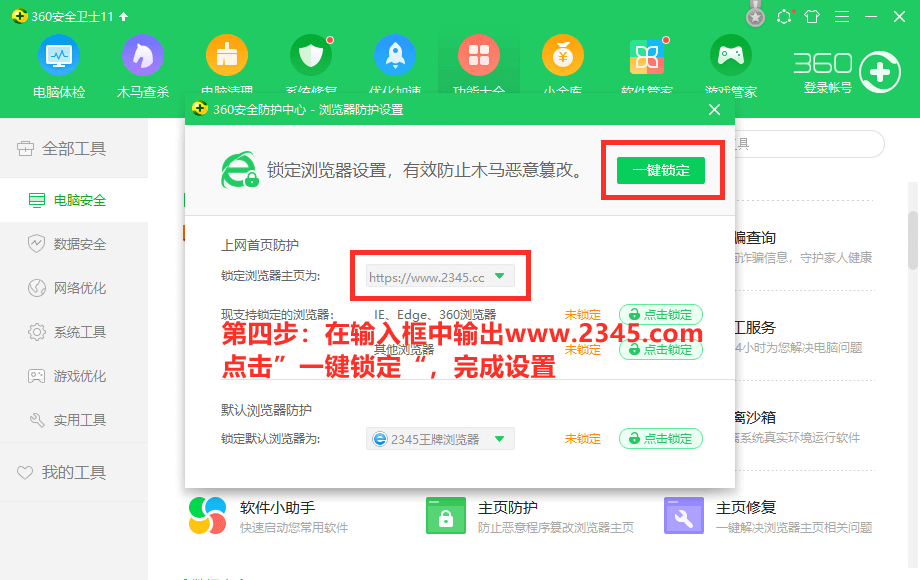Open the 主页防护 lock tool icon
This screenshot has height=580, width=920.
(446, 515)
